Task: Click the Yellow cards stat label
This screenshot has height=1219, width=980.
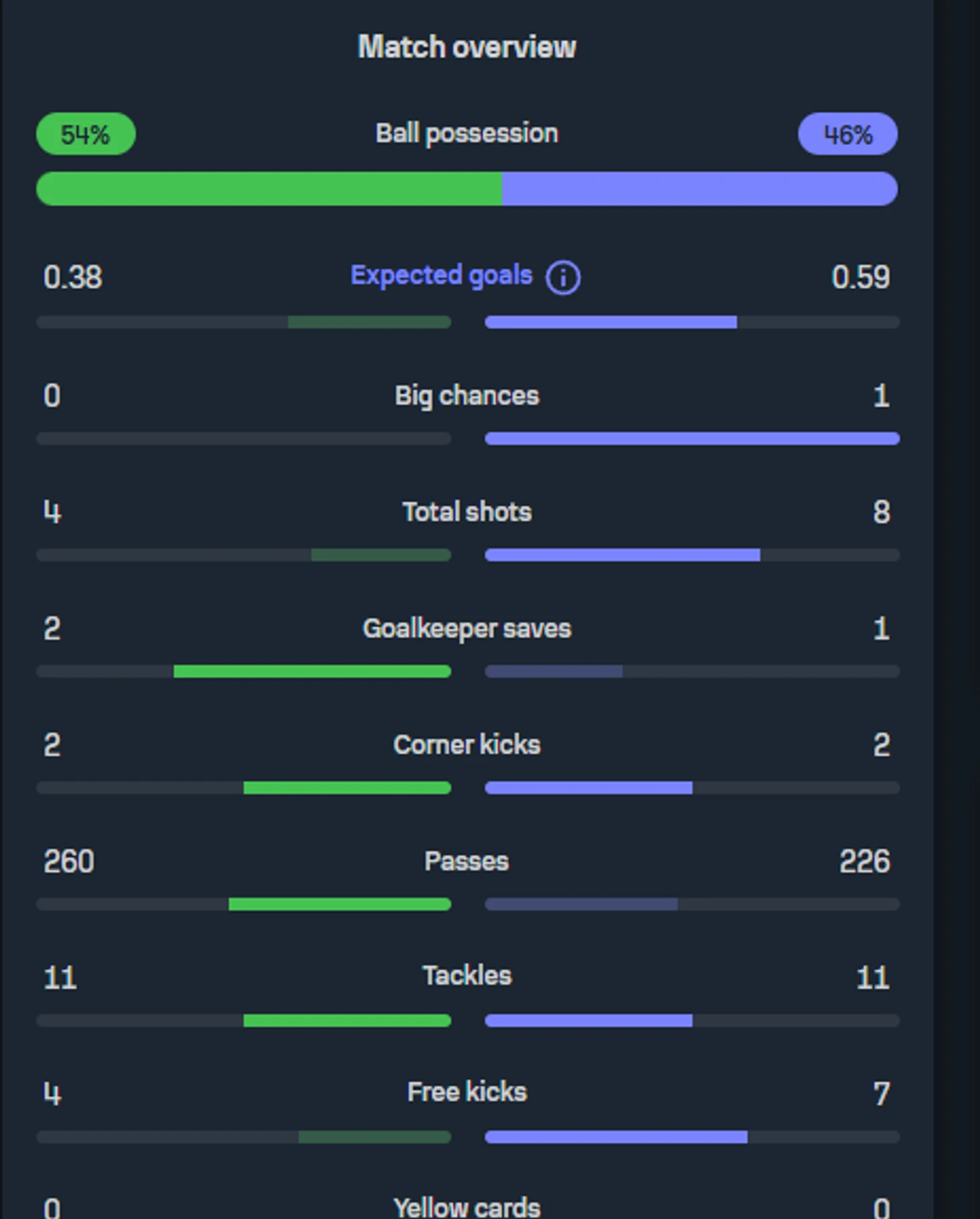Action: [x=467, y=1207]
